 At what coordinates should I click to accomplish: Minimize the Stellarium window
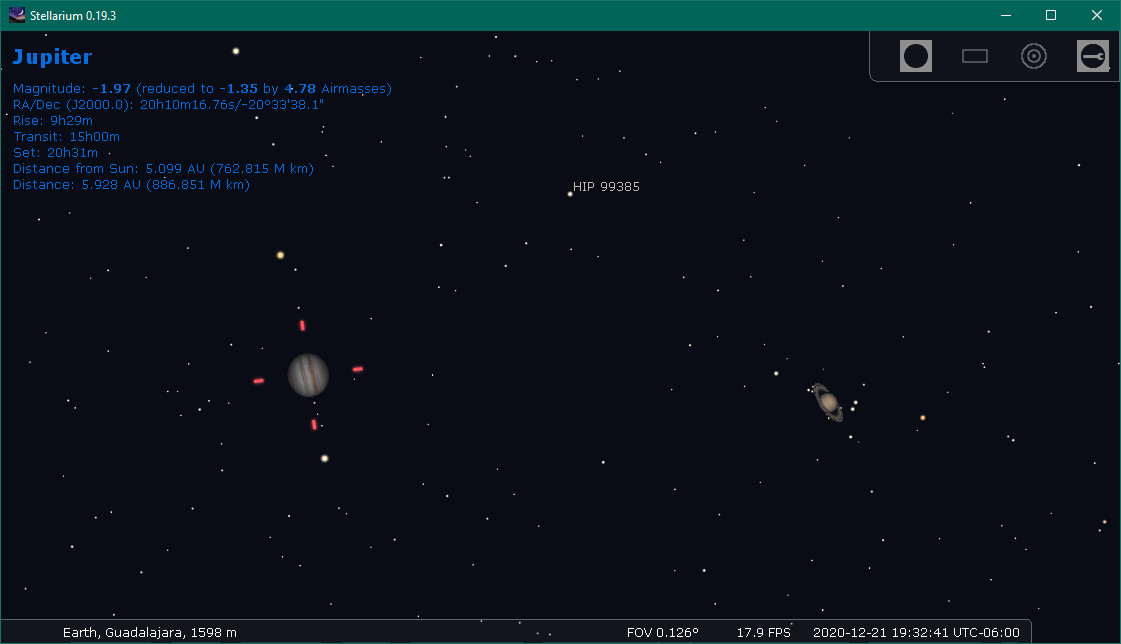click(x=1006, y=15)
